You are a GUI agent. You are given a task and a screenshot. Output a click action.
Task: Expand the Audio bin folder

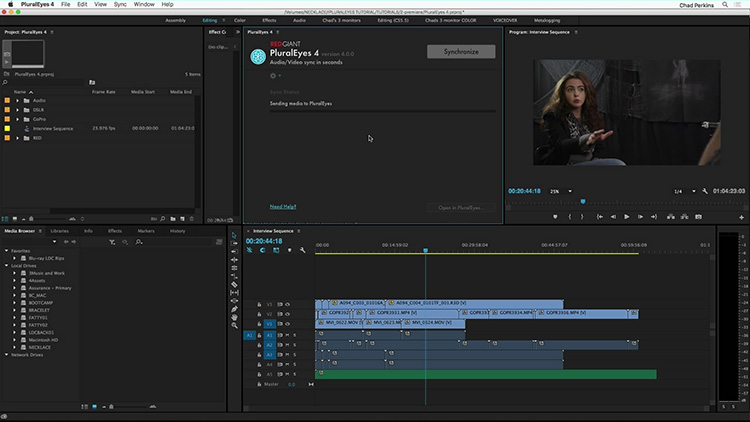coord(18,100)
